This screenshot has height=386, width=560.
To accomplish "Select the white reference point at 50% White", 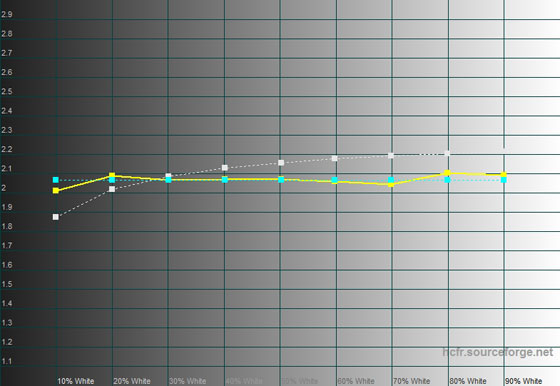I will tap(281, 163).
